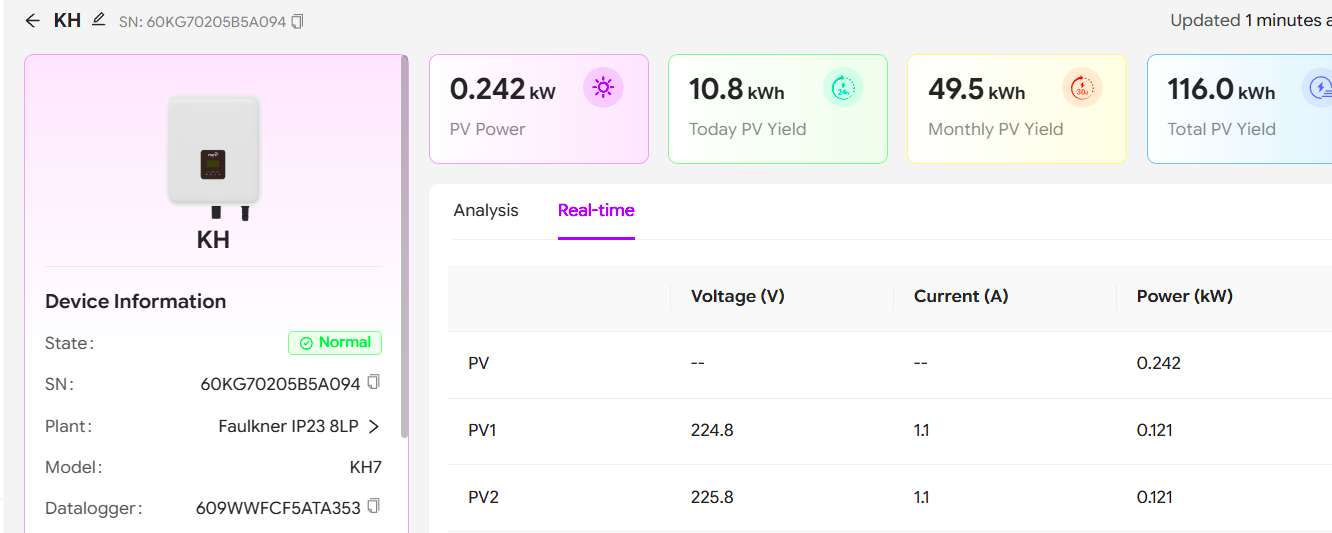Image resolution: width=1332 pixels, height=533 pixels.
Task: Click the pencil icon to edit KH name
Action: point(98,19)
